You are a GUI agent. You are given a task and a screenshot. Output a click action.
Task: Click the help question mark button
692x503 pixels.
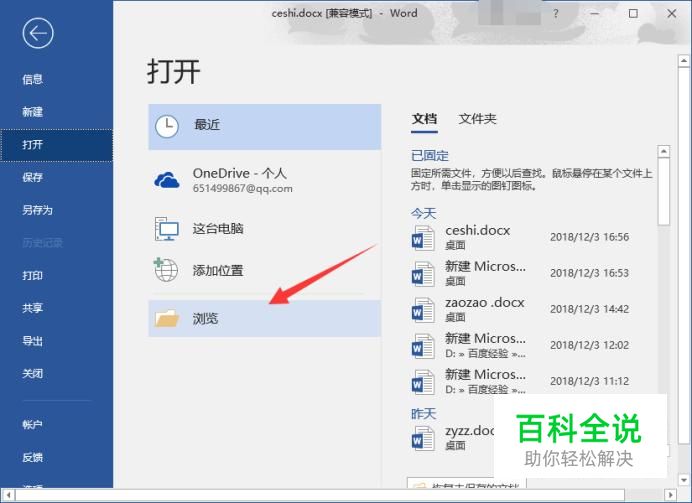[556, 14]
